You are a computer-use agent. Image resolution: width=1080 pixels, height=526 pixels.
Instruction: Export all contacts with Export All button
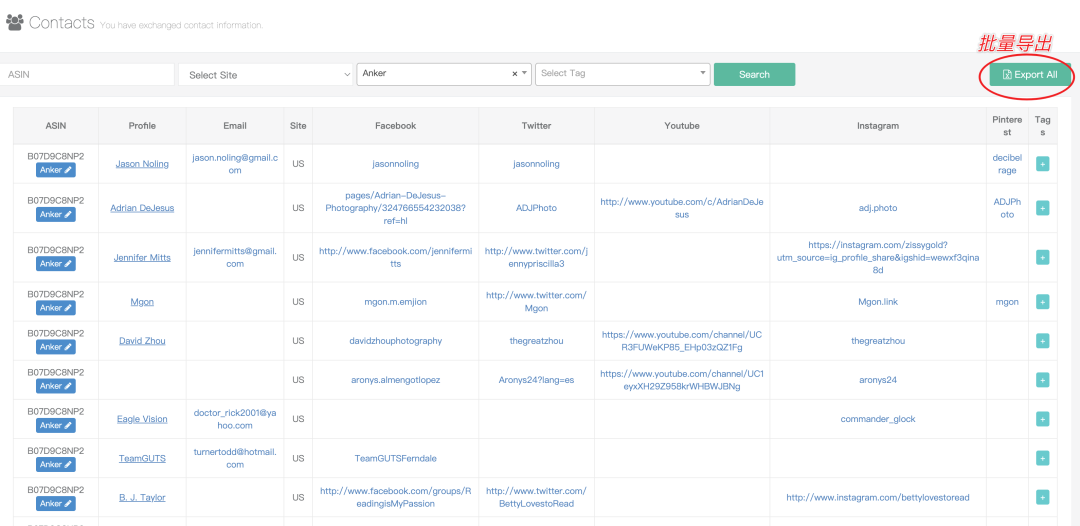pos(1030,74)
